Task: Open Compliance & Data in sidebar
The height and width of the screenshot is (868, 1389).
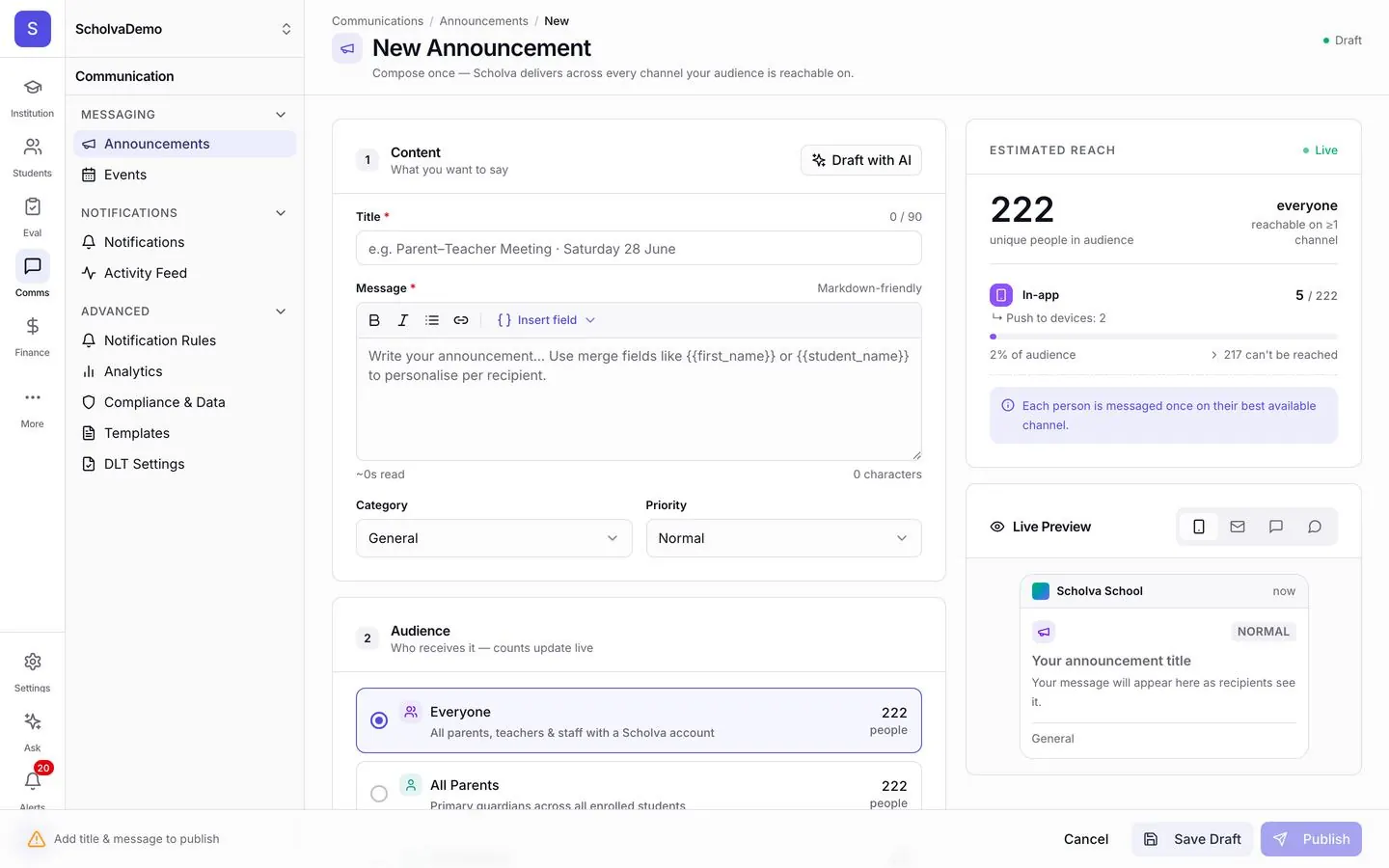Action: 184,402
